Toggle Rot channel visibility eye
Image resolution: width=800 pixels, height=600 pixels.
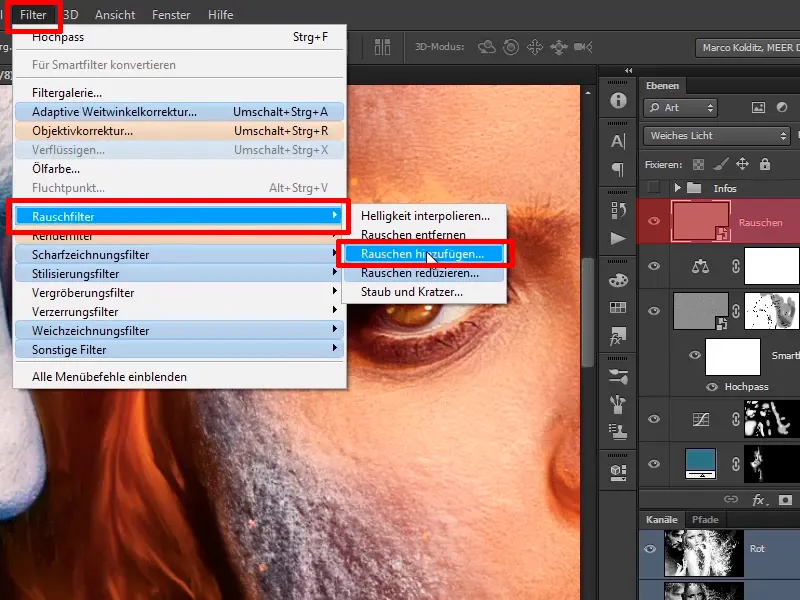point(649,549)
